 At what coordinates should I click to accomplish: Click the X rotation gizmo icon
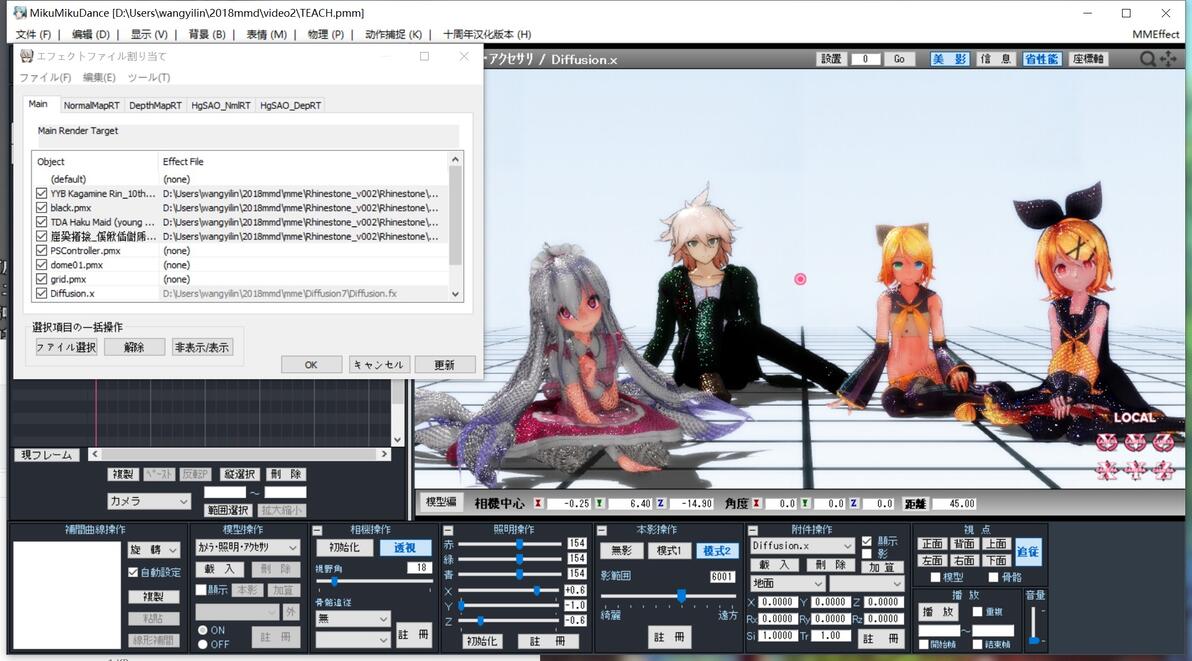1107,442
